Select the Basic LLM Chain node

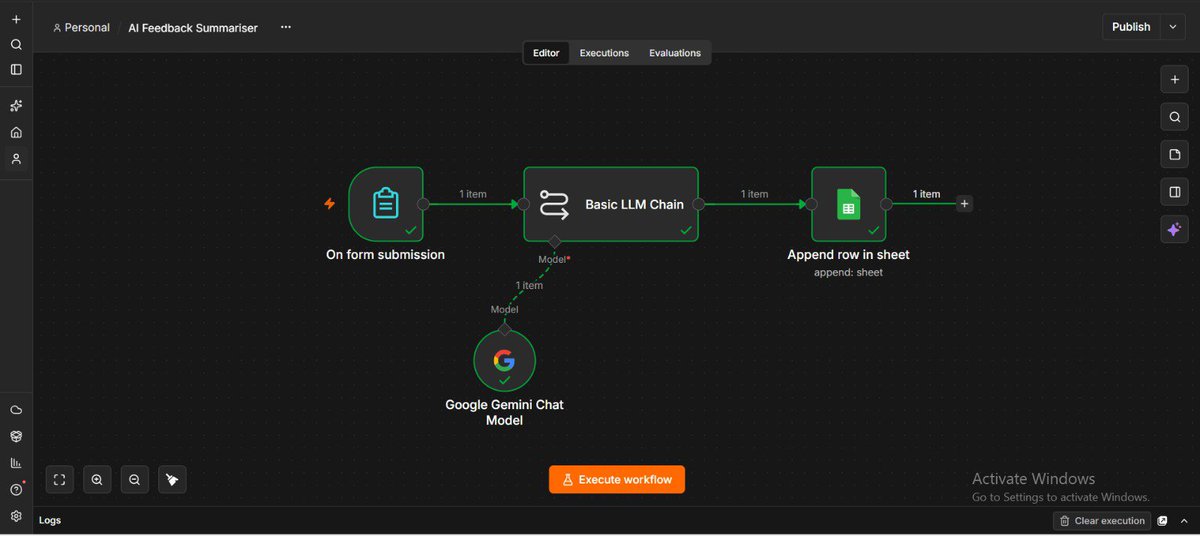(611, 204)
